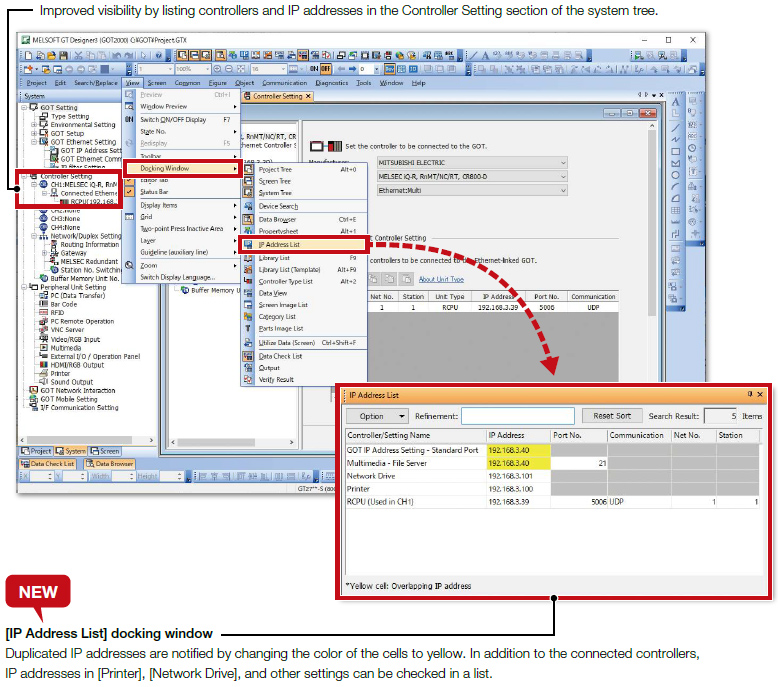This screenshot has width=778, height=687.
Task: Open Bar Code setting in system tree
Action: click(x=63, y=304)
